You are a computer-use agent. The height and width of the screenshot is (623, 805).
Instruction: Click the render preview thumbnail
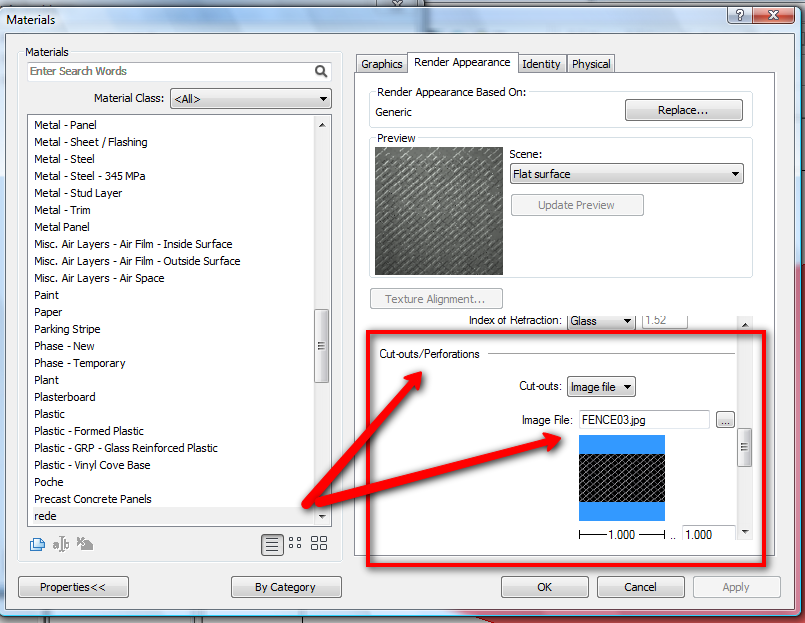click(439, 211)
